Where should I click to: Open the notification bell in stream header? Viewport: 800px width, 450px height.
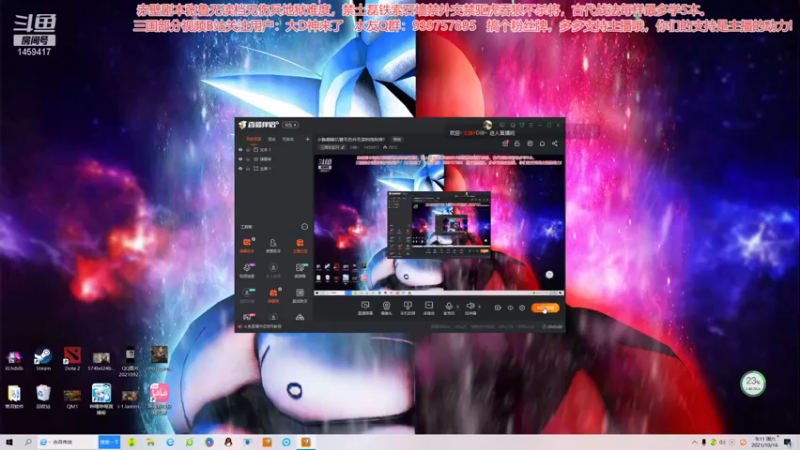pyautogui.click(x=542, y=143)
